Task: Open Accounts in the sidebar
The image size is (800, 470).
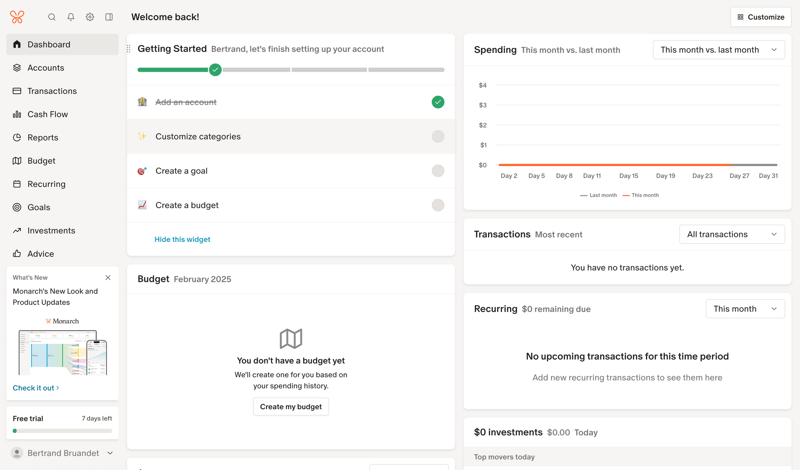Action: (62, 67)
